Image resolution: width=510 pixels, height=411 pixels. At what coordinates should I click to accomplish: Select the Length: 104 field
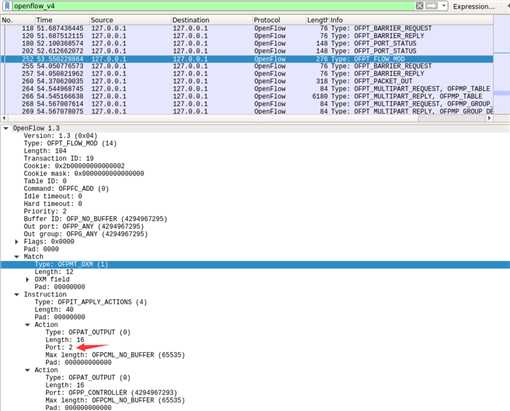tap(45, 151)
